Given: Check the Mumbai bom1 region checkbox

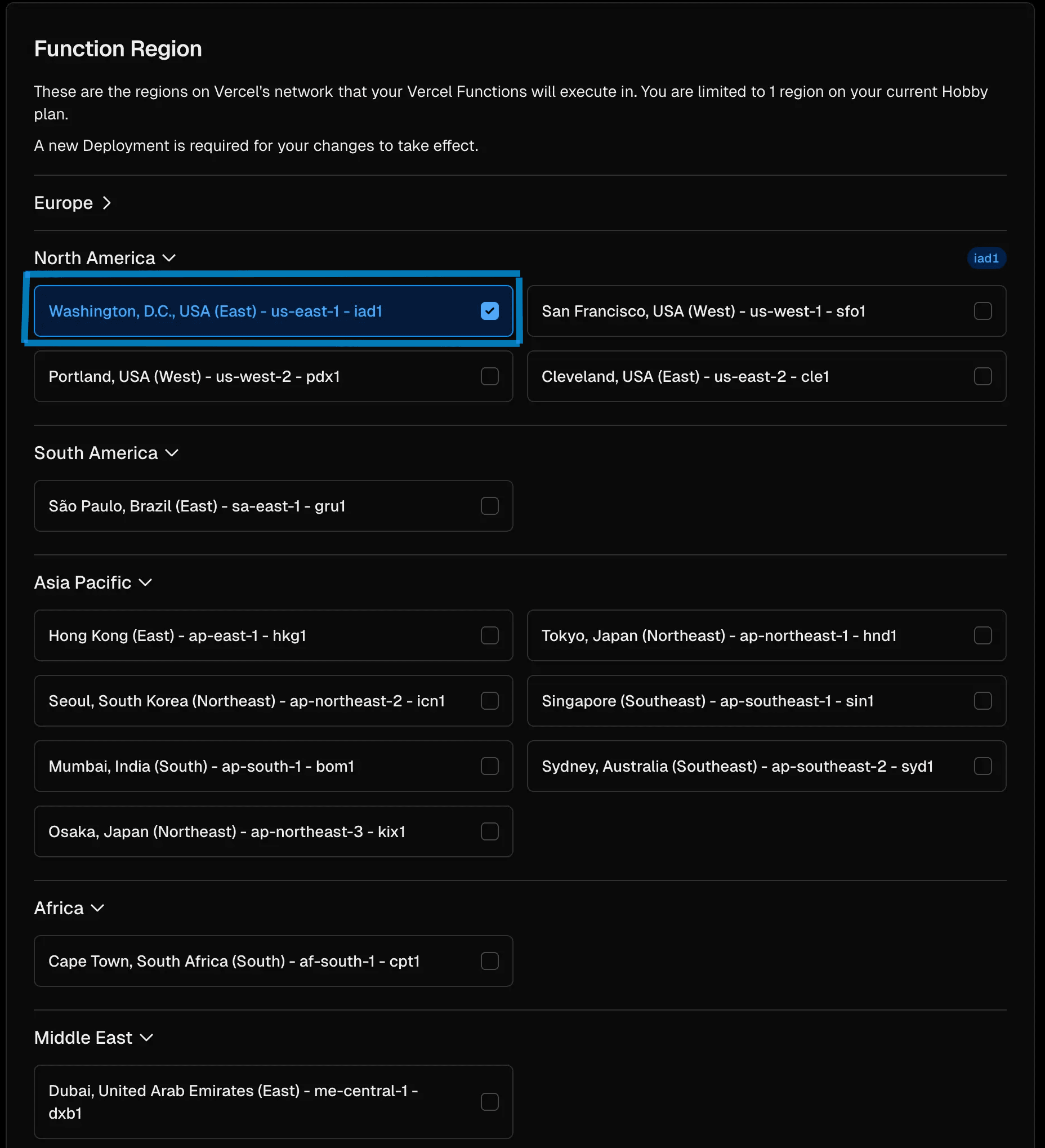Looking at the screenshot, I should pos(489,767).
